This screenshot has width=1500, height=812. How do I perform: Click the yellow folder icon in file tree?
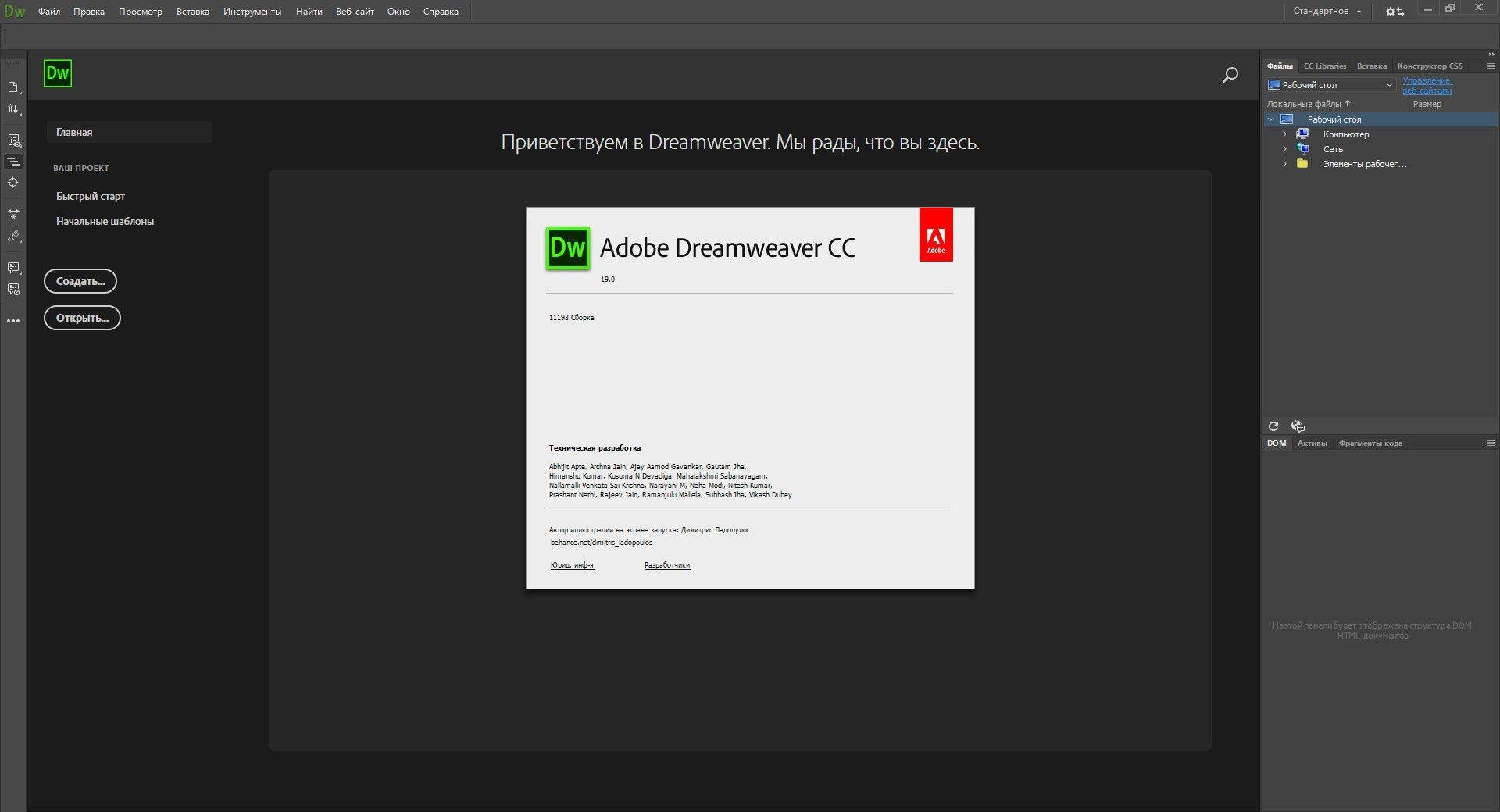[x=1302, y=164]
